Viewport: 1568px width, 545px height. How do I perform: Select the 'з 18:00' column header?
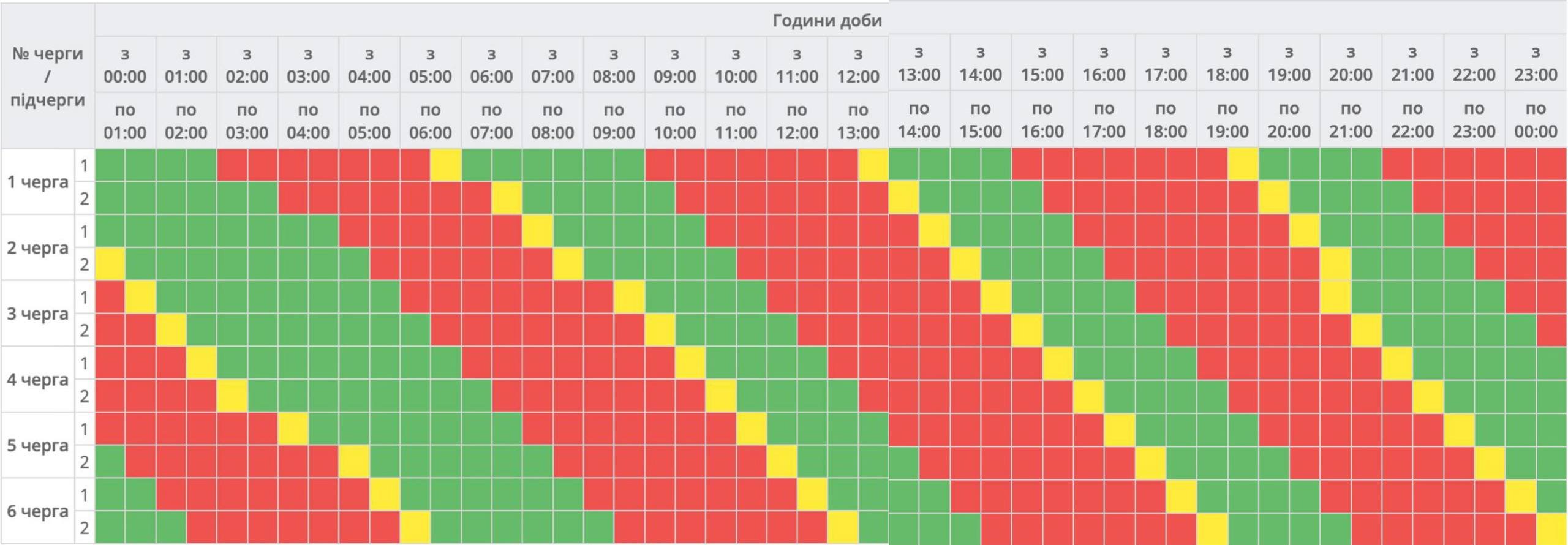(1227, 64)
